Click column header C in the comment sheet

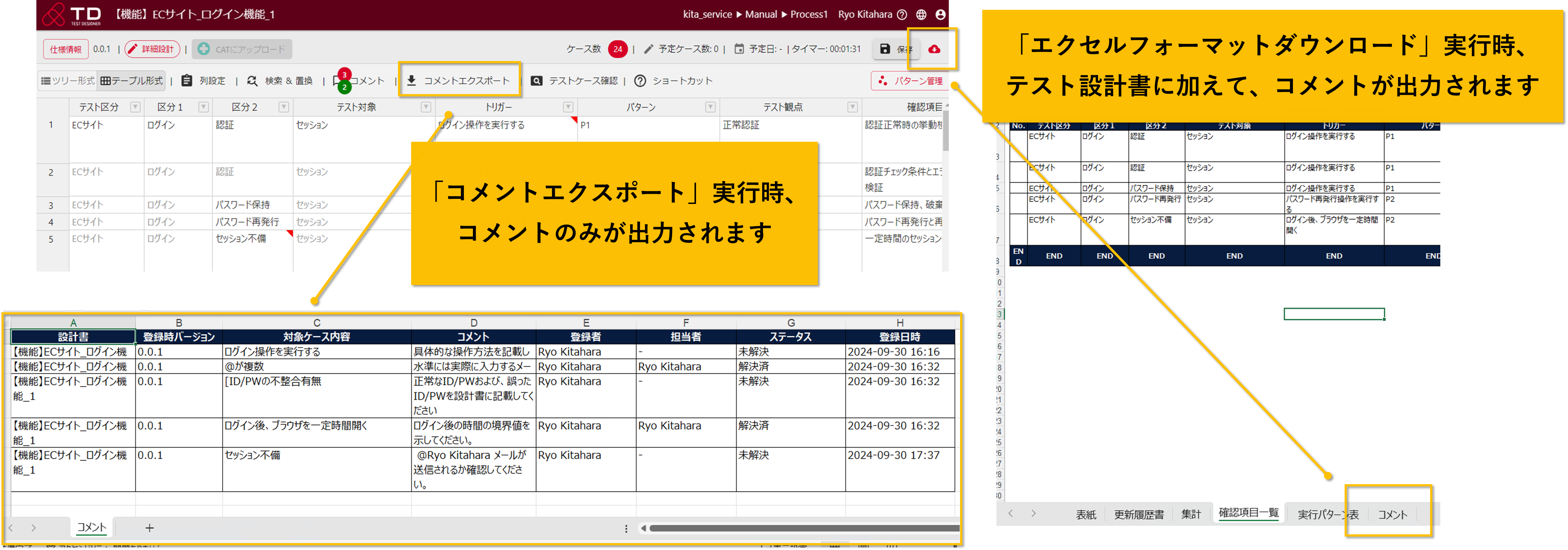[317, 323]
